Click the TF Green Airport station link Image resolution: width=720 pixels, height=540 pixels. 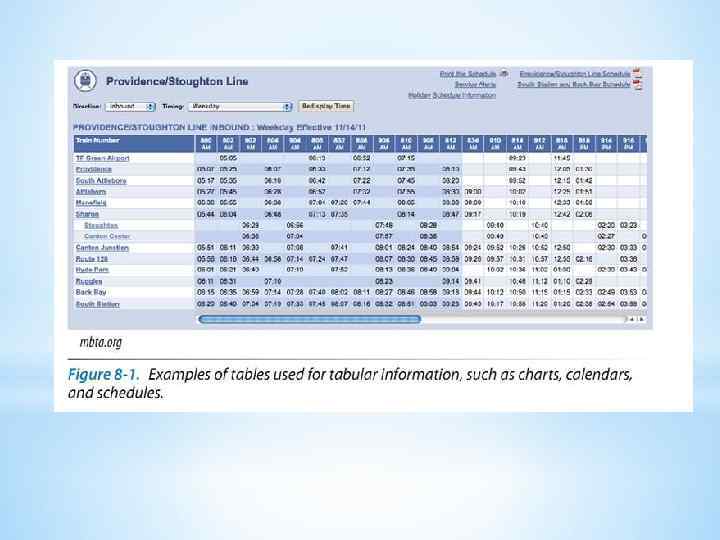[x=102, y=158]
